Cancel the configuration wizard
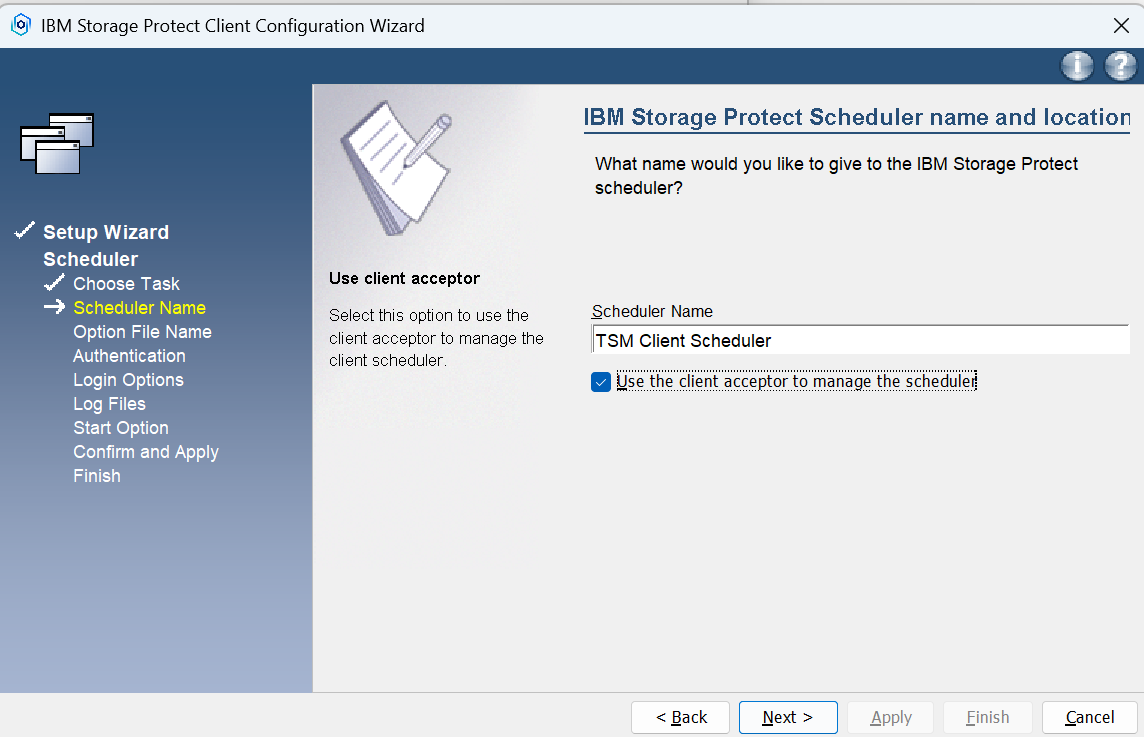The height and width of the screenshot is (737, 1144). 1089,717
